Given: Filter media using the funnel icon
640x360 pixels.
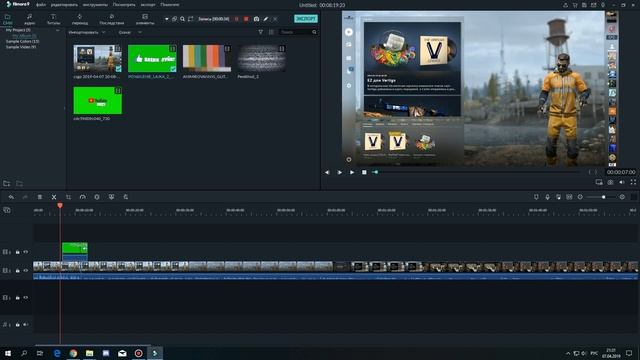Looking at the screenshot, I should [x=260, y=32].
